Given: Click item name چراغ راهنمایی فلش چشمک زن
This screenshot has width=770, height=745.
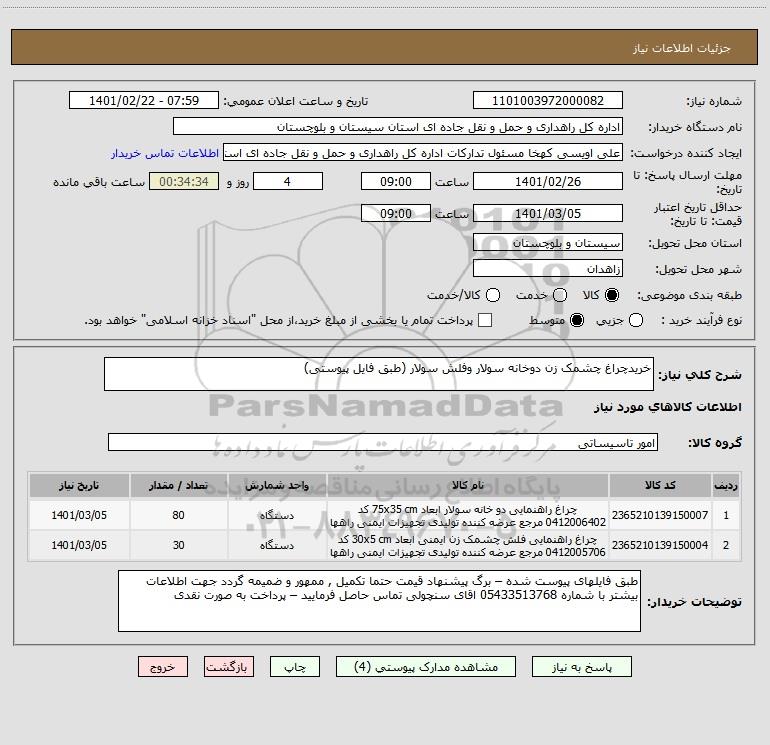Looking at the screenshot, I should click(468, 546).
